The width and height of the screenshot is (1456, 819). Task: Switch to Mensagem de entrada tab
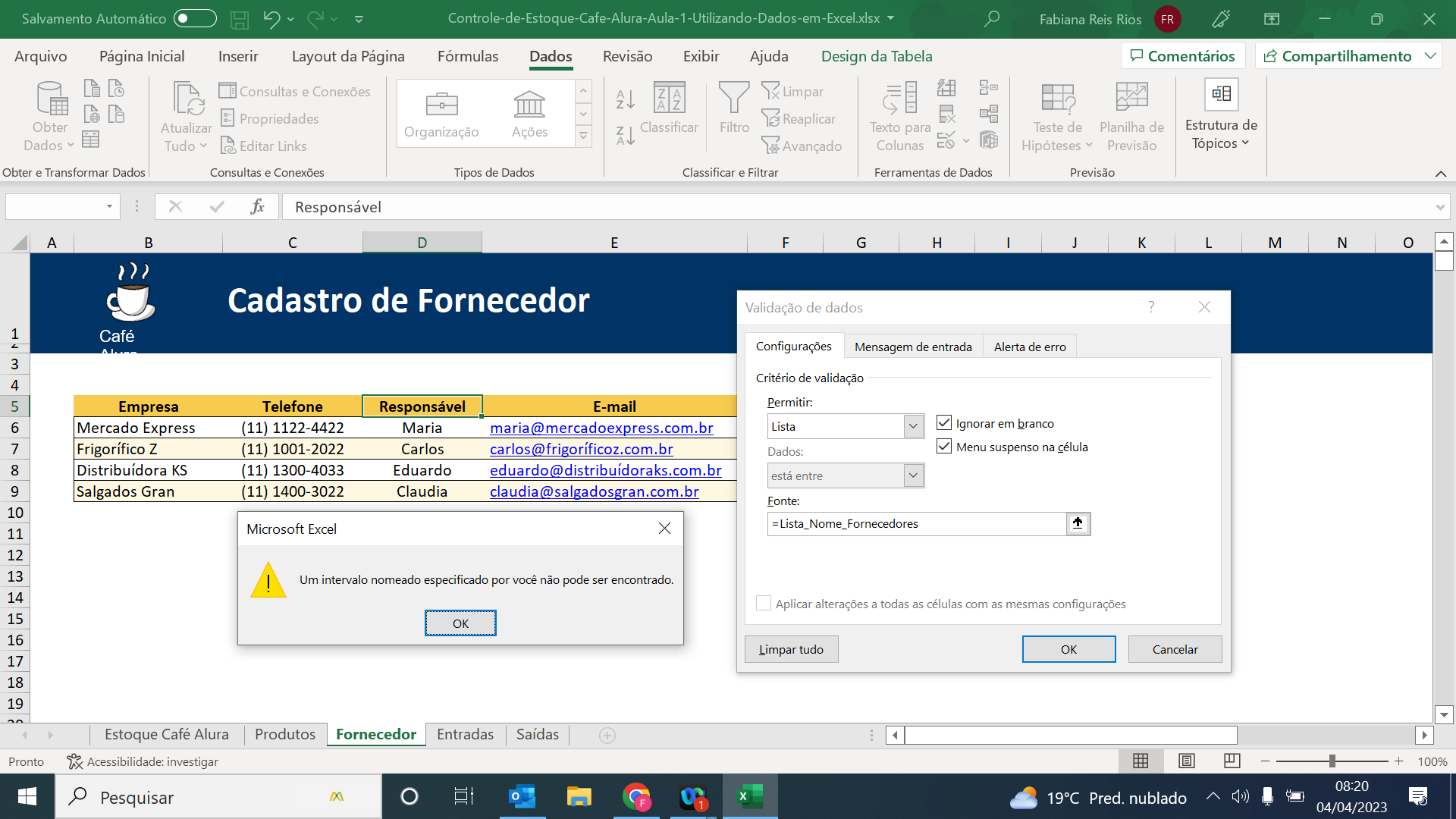point(913,347)
